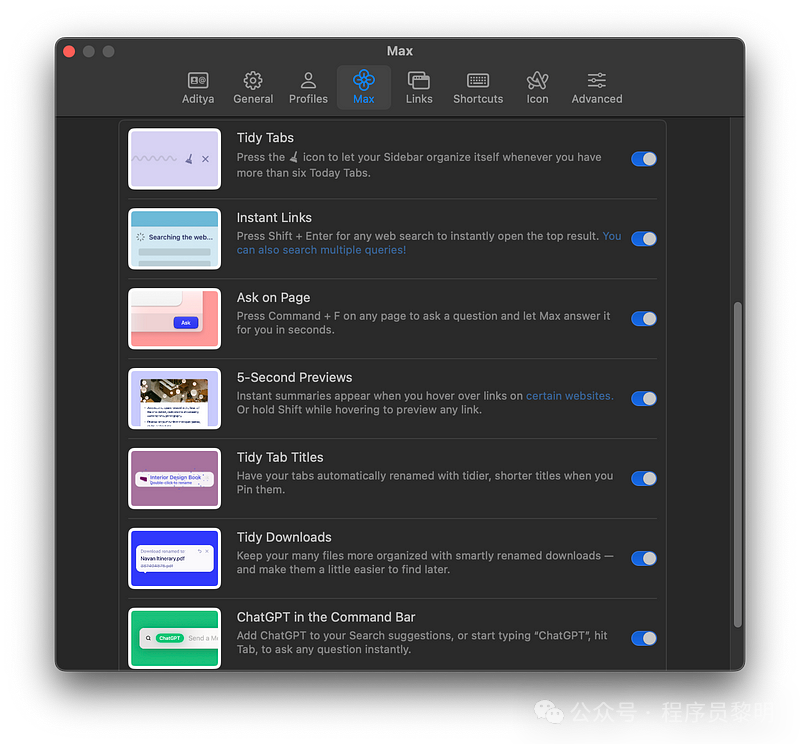This screenshot has width=800, height=744.
Task: Open the General settings gear icon
Action: (253, 81)
